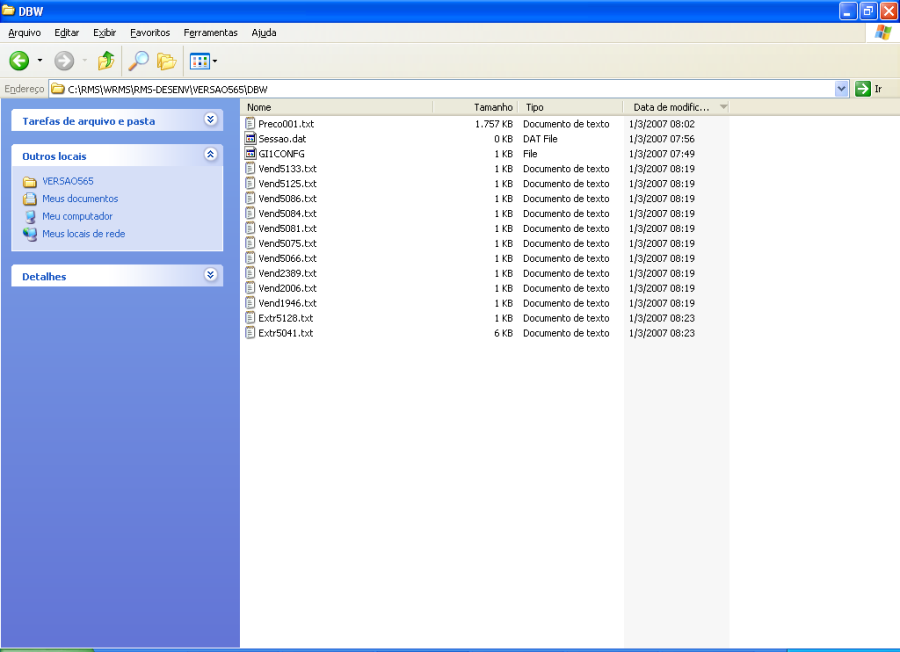Select file name Vend5086.txt

pyautogui.click(x=288, y=199)
